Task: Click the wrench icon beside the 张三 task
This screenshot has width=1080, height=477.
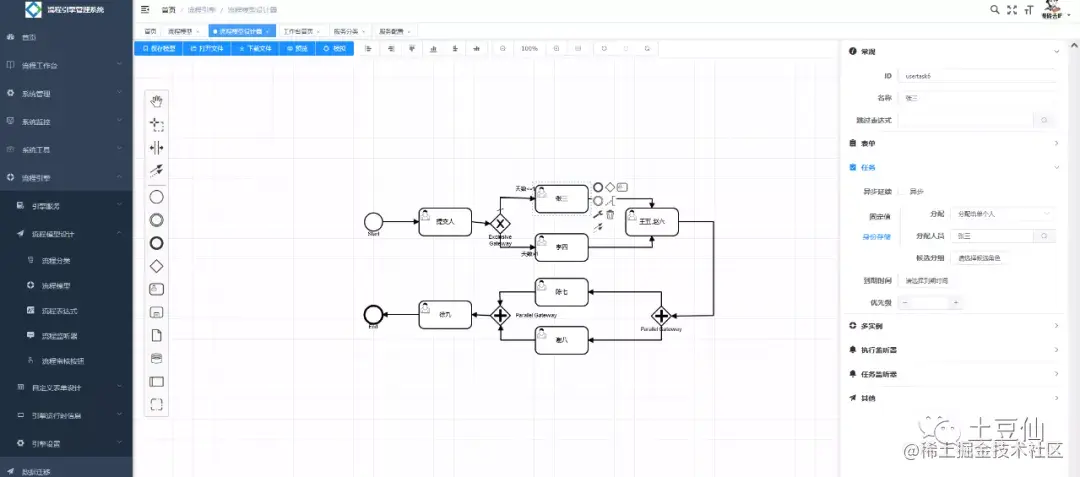Action: click(598, 215)
